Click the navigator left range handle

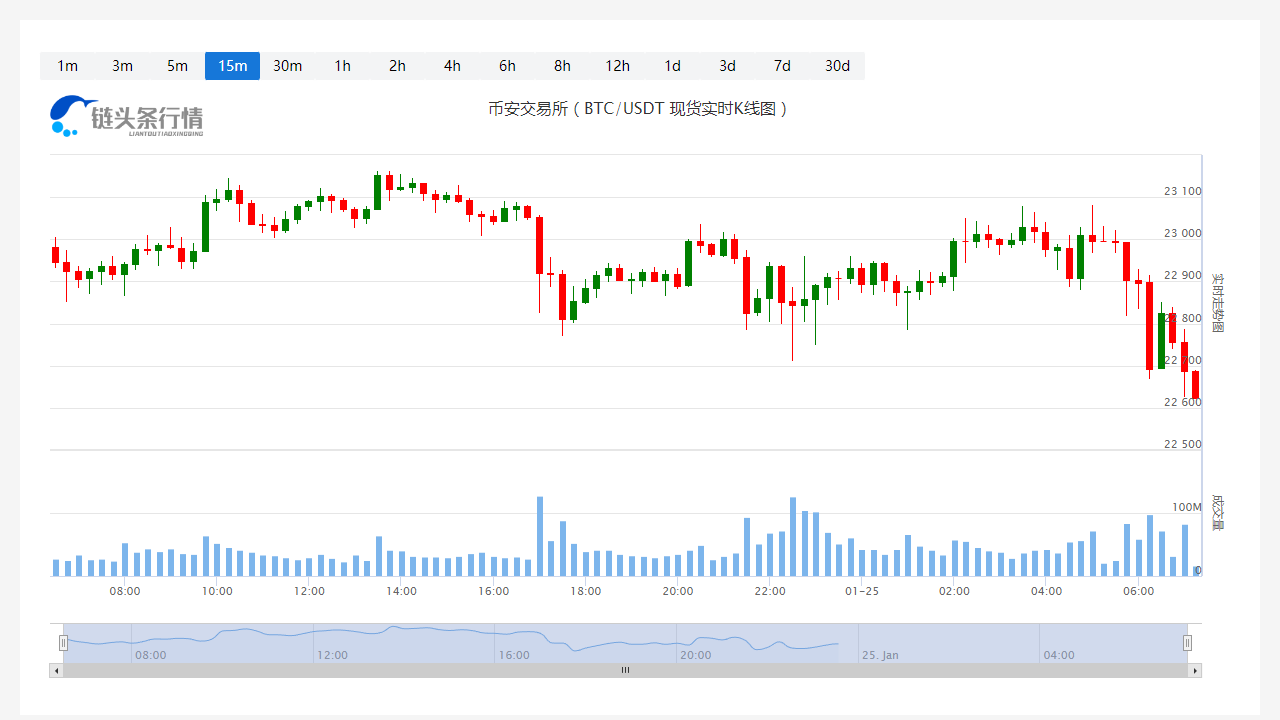(x=63, y=643)
